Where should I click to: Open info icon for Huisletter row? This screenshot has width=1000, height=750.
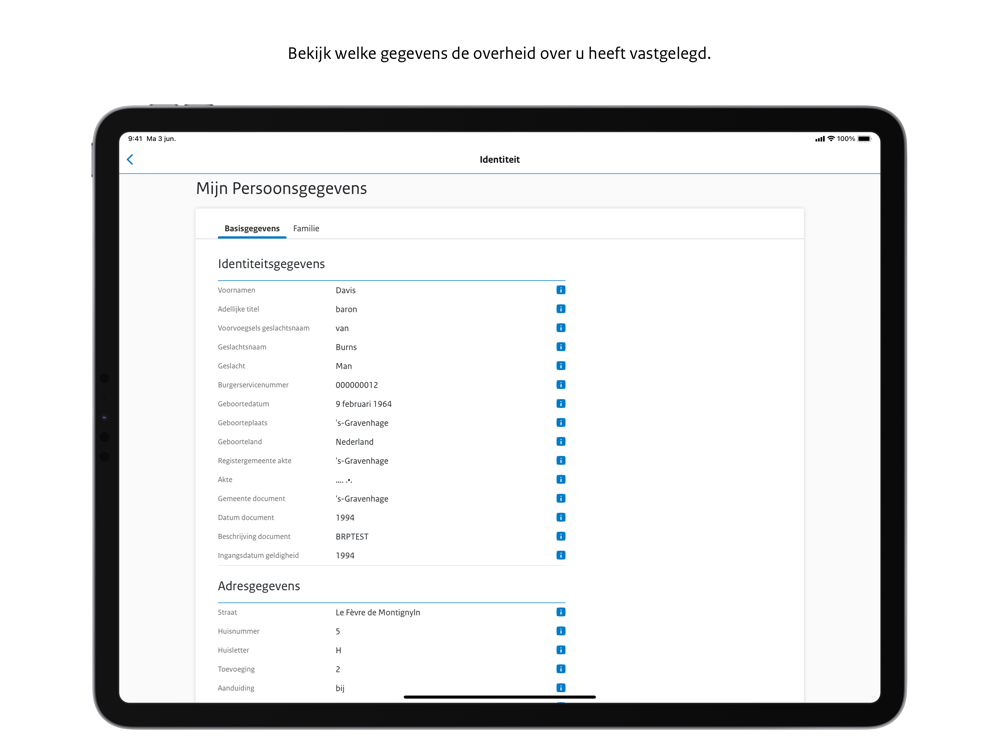pos(561,650)
